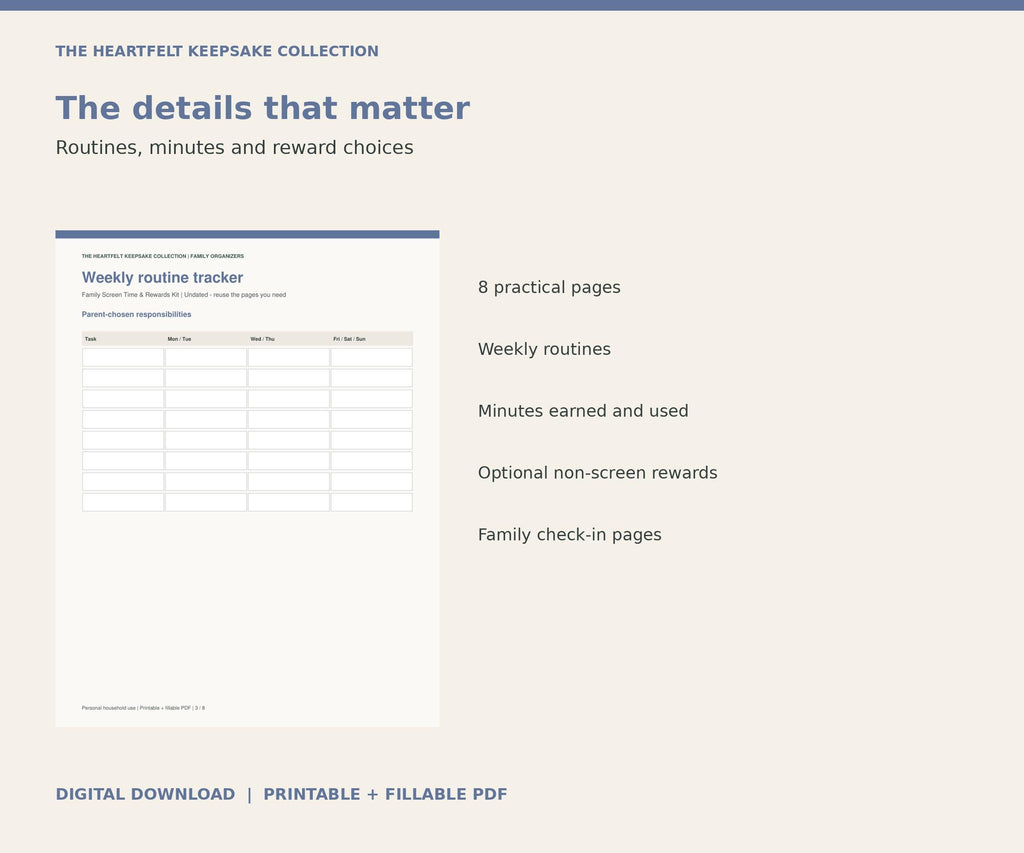Click the first row Mon / Tue cell

click(x=206, y=357)
